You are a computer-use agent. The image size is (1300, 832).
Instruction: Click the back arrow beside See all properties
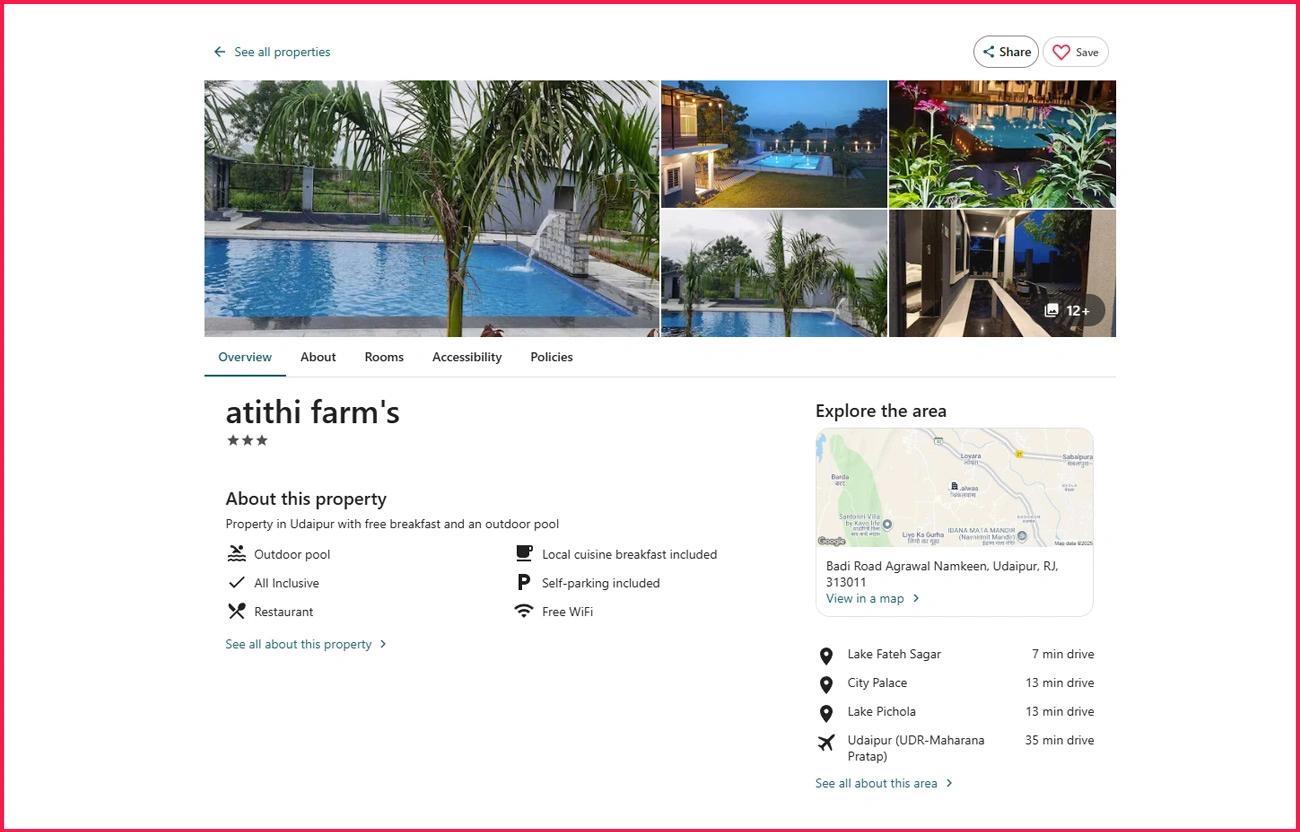tap(219, 52)
